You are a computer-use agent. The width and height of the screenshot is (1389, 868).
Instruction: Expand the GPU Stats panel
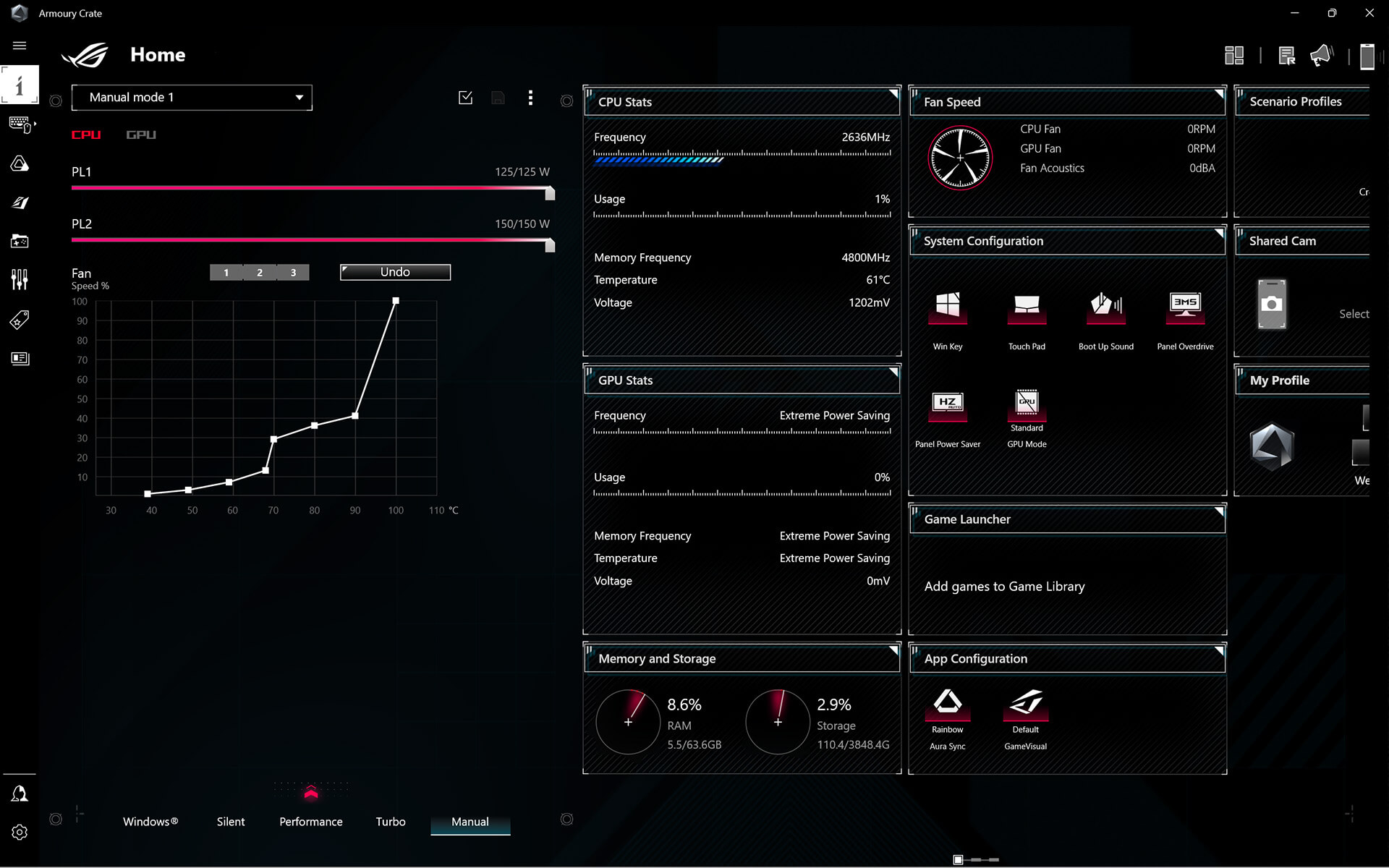pyautogui.click(x=891, y=371)
